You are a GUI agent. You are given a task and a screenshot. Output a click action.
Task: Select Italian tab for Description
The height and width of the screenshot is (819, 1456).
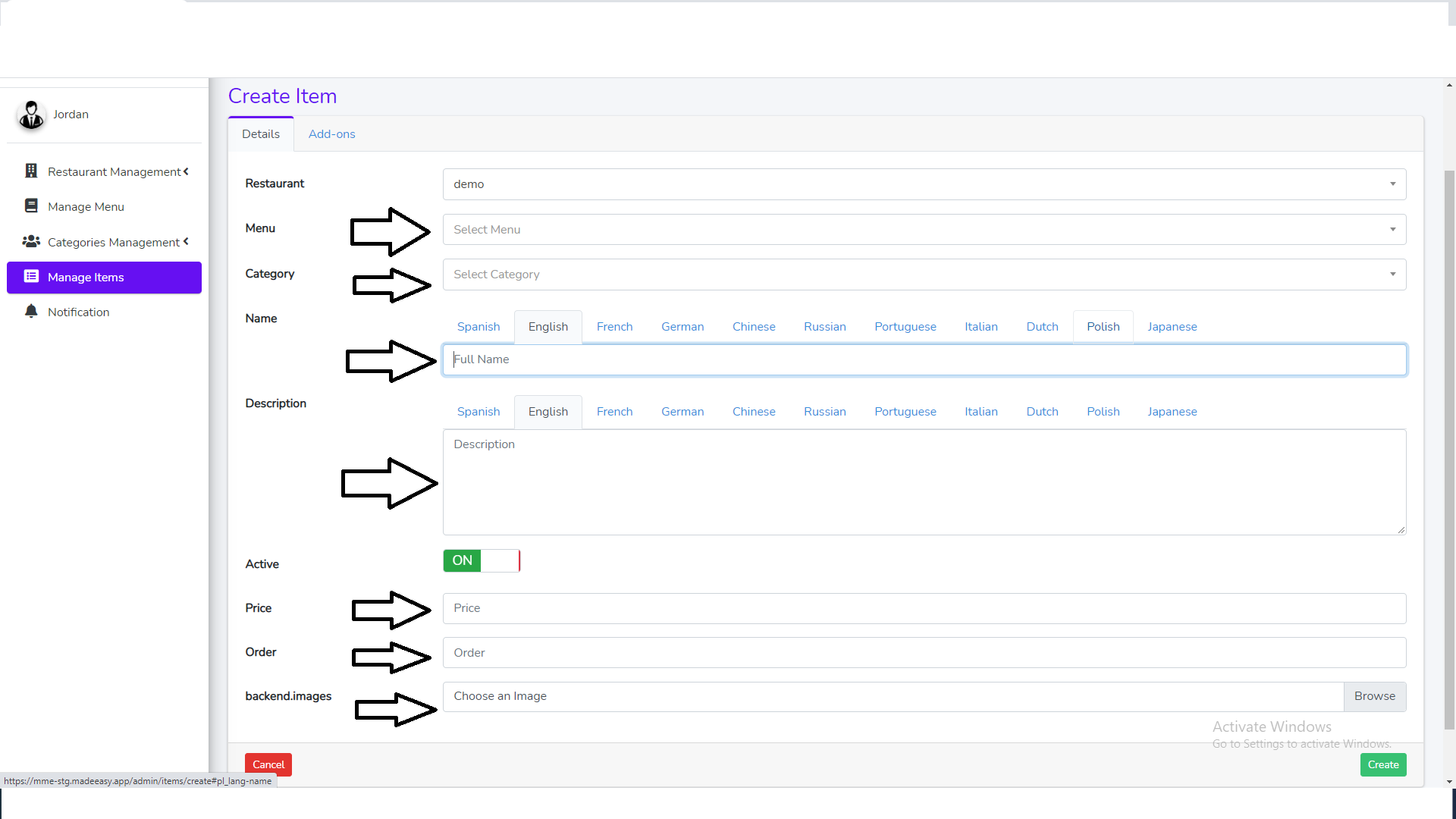point(981,412)
